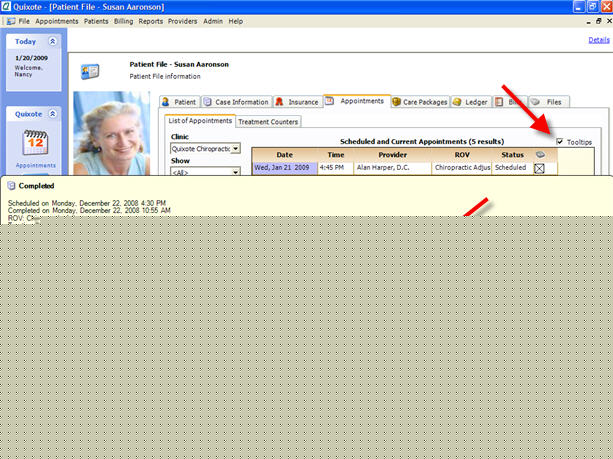Click the Files tab icon
The height and width of the screenshot is (459, 613).
[536, 102]
